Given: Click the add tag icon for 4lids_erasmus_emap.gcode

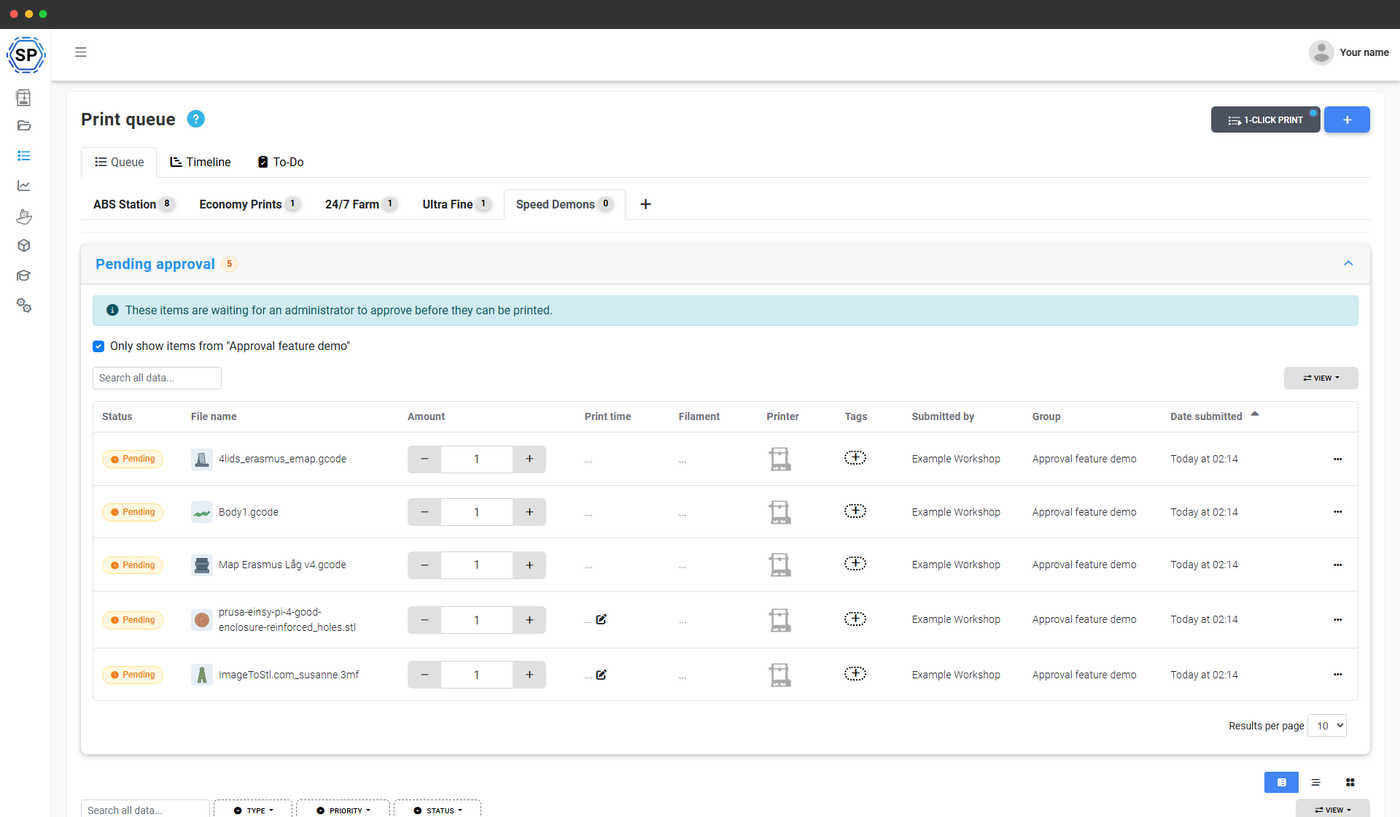Looking at the screenshot, I should [855, 458].
